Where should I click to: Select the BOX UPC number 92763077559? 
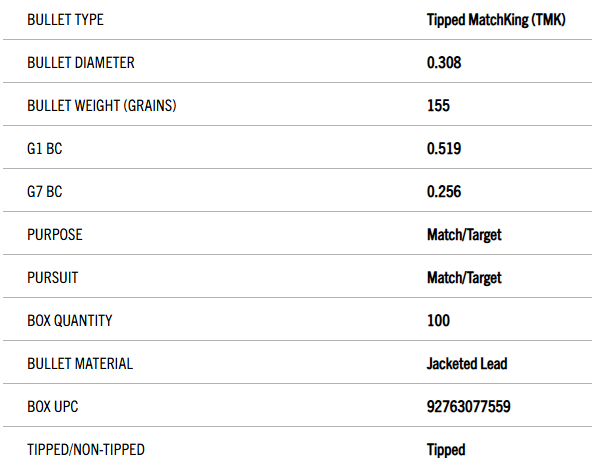click(469, 407)
